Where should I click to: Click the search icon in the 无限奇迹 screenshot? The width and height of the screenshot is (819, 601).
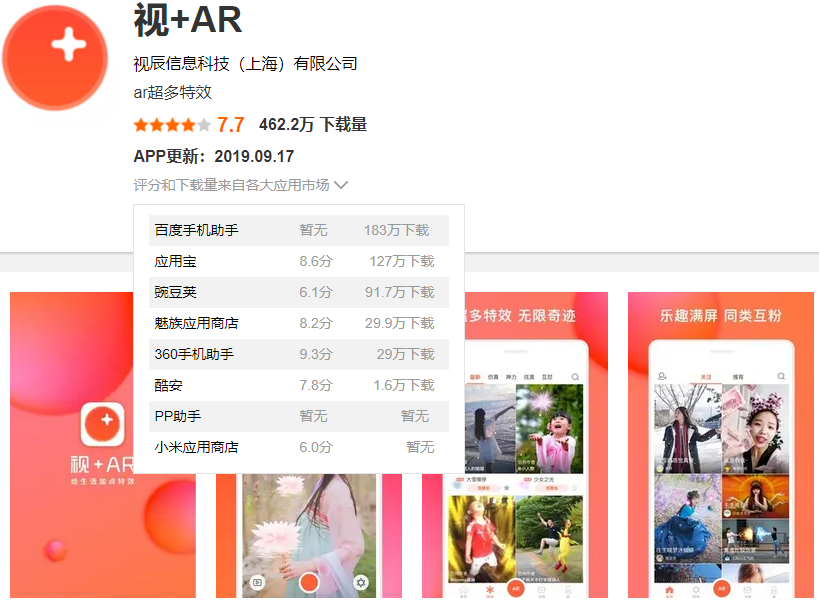(x=575, y=376)
